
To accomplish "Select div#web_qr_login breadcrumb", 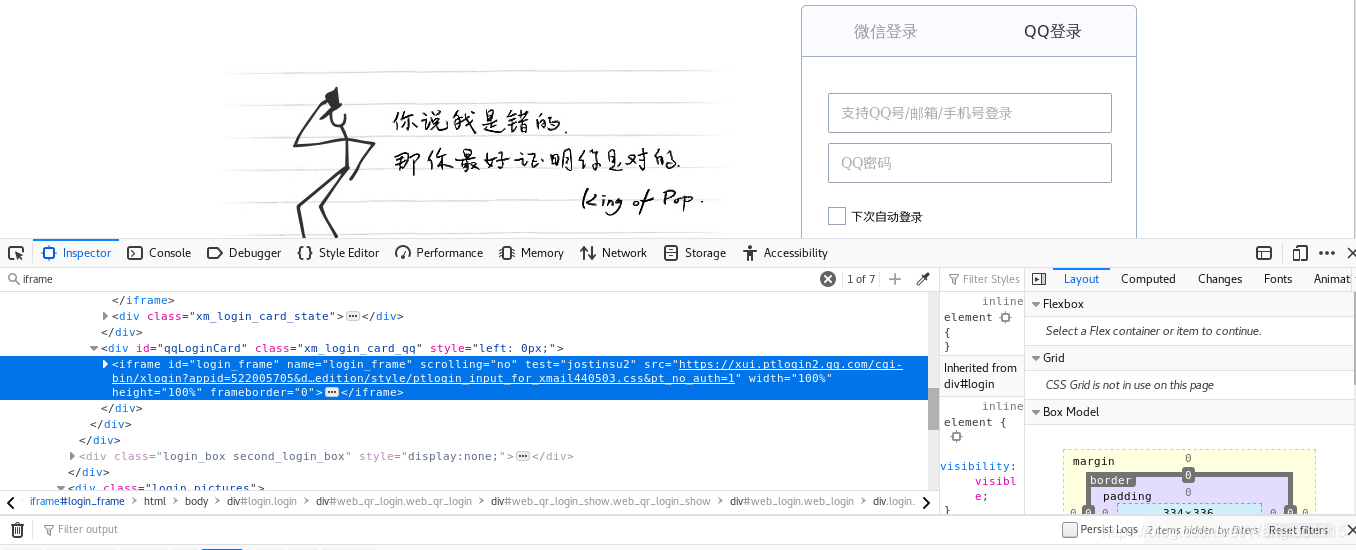I will [x=394, y=501].
